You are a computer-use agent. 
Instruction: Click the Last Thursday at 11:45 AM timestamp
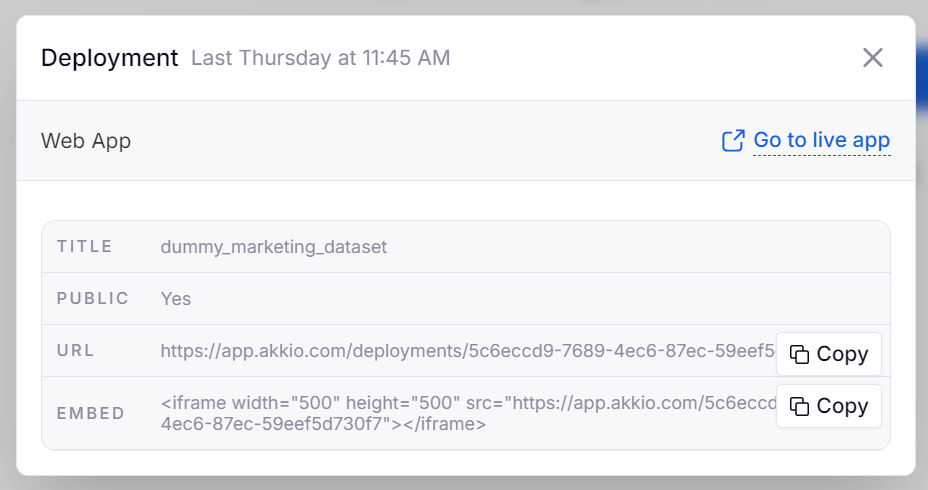[x=320, y=58]
